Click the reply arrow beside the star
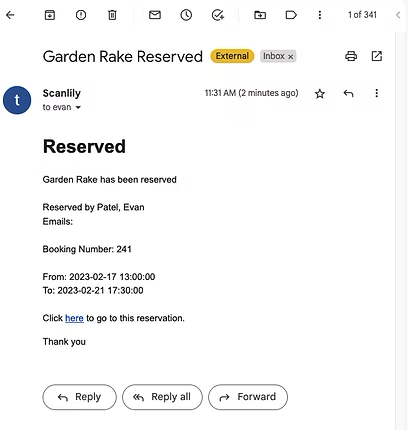This screenshot has width=408, height=430. [x=348, y=93]
